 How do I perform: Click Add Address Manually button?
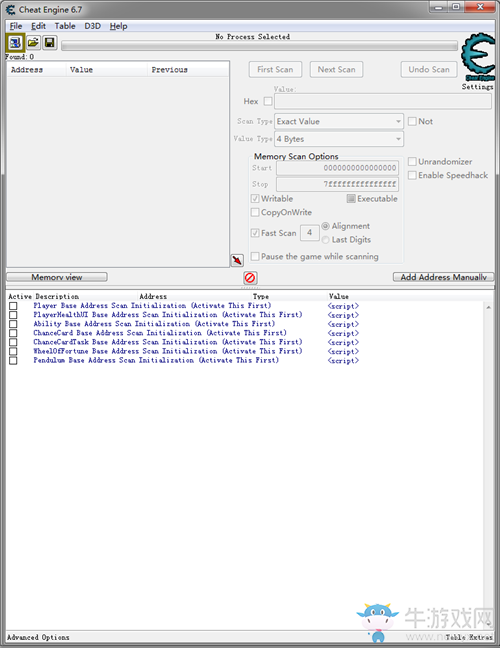[x=443, y=277]
